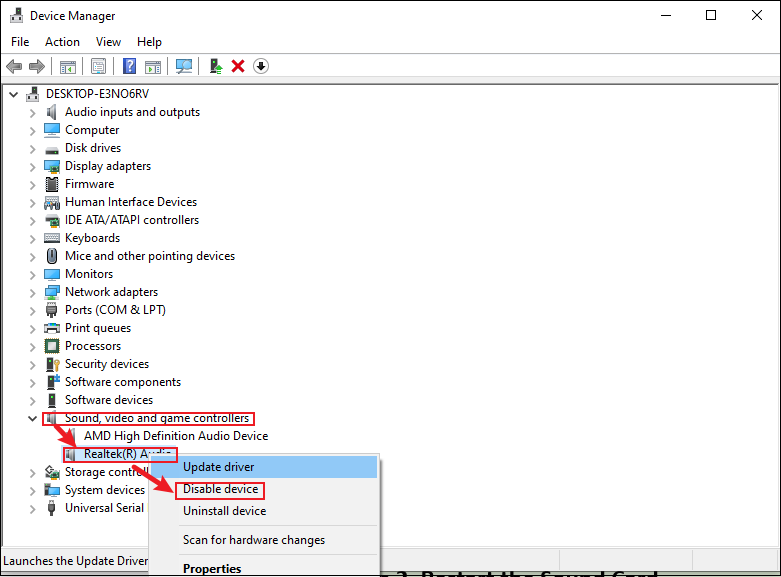Click the Audio inputs and outputs speaker icon

pyautogui.click(x=52, y=112)
